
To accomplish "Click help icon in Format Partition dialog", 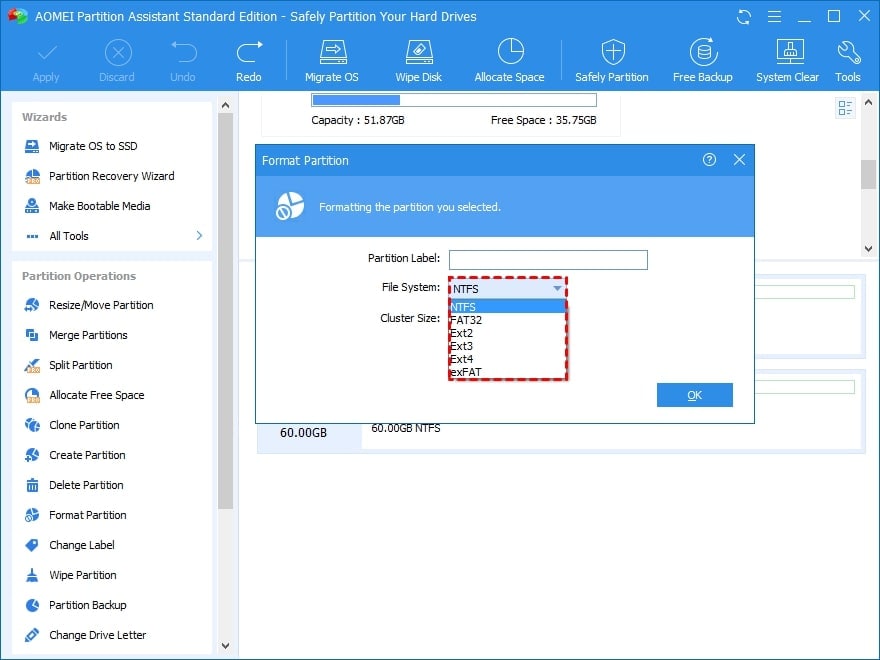I will coord(709,160).
